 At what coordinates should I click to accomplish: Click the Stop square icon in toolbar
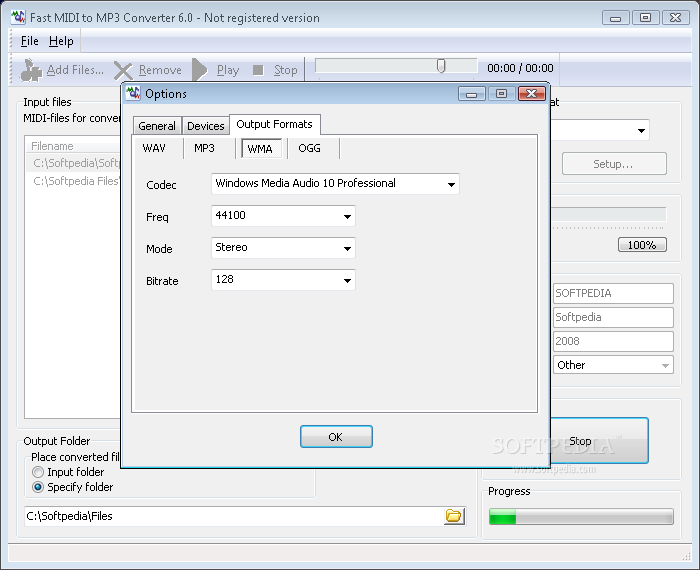[258, 70]
